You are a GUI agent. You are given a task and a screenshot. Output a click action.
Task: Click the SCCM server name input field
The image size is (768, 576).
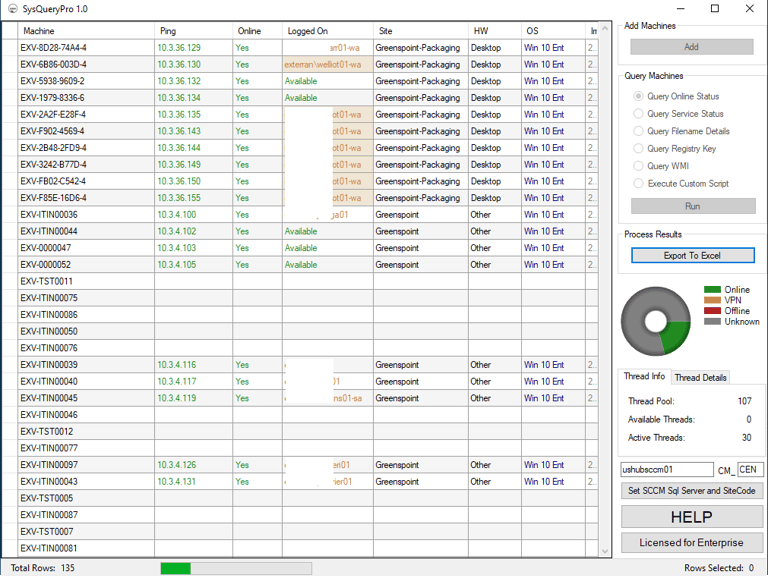[667, 469]
